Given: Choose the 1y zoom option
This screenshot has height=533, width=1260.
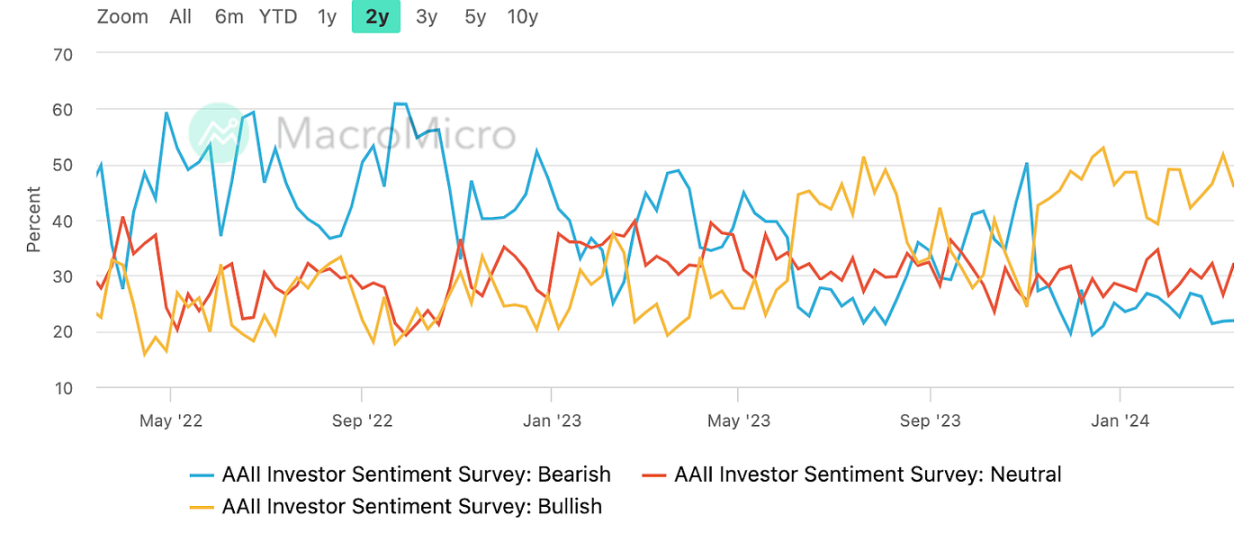Looking at the screenshot, I should pos(327,16).
